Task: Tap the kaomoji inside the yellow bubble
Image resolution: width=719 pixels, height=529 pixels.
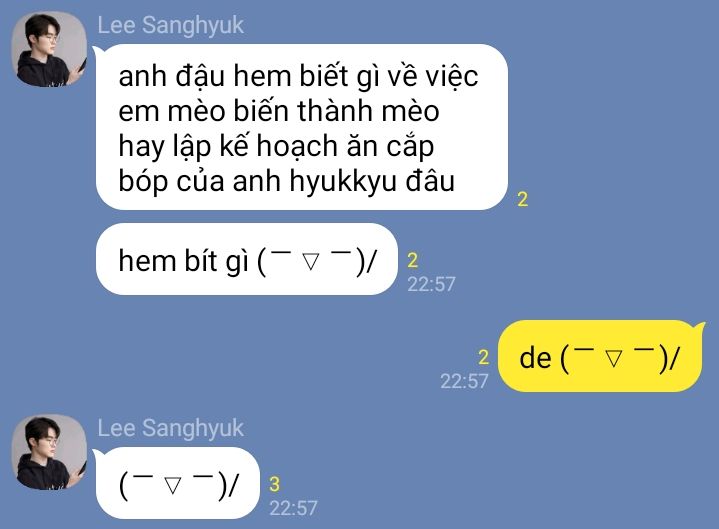Action: [x=619, y=358]
